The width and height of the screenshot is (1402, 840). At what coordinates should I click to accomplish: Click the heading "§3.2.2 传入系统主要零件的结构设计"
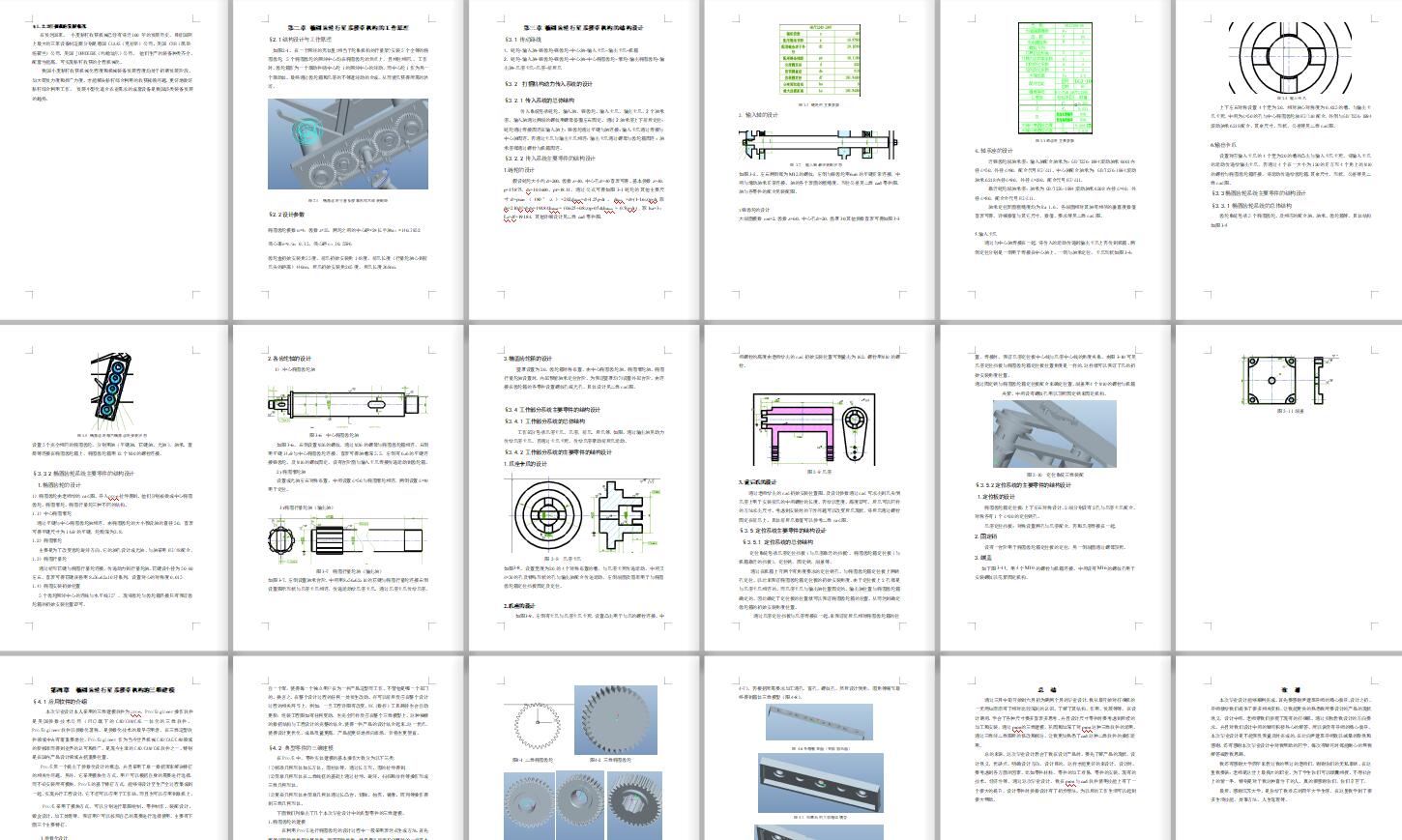click(549, 158)
